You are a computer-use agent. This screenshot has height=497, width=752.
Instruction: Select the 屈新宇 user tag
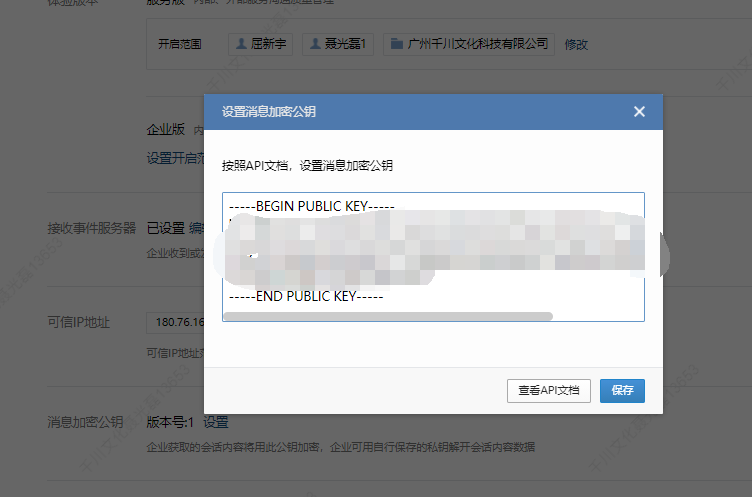(x=260, y=44)
